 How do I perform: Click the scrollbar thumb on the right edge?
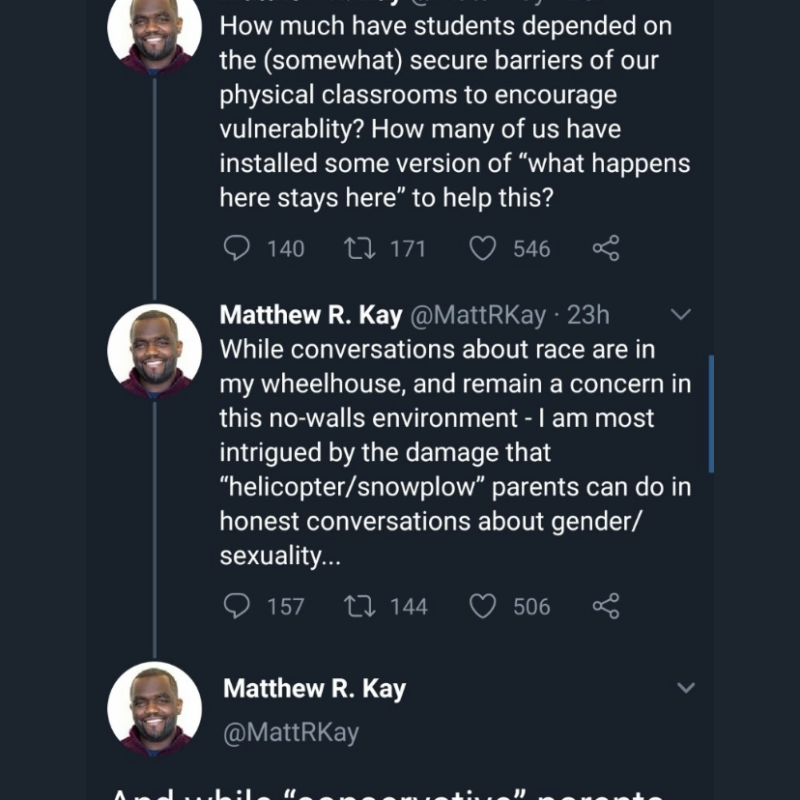pos(711,412)
